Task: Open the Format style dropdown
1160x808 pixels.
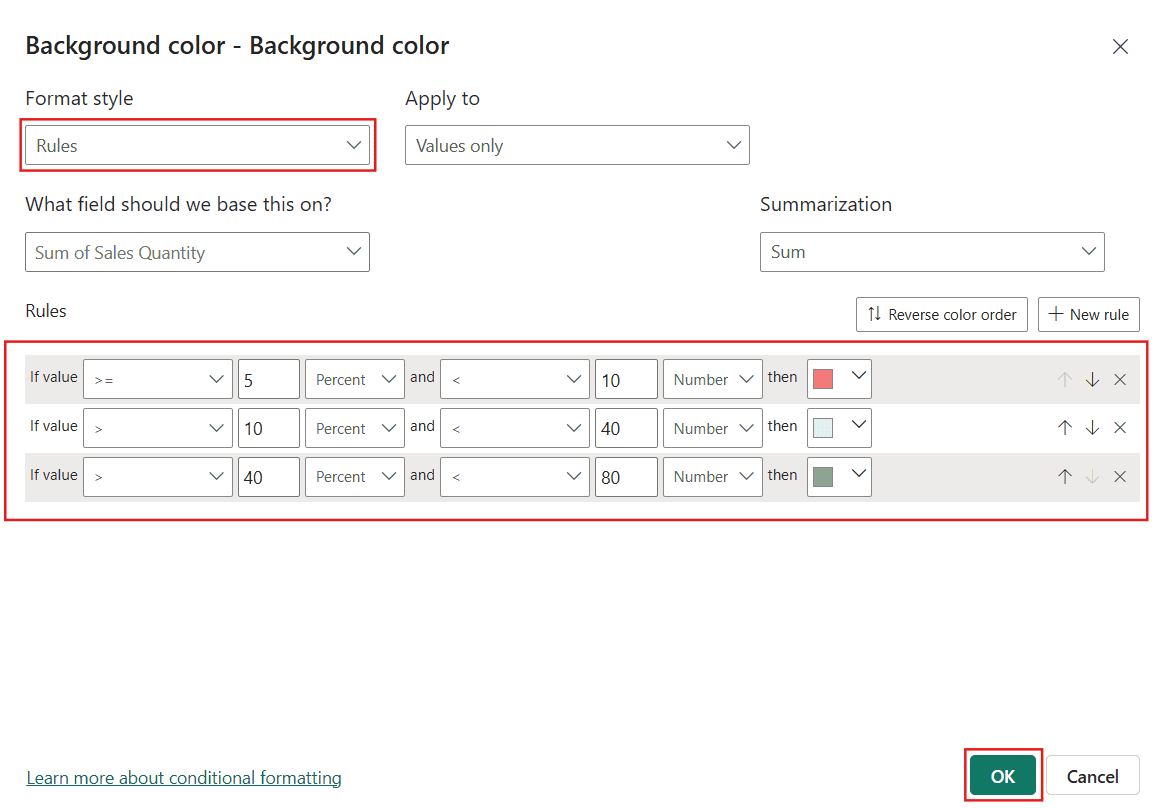Action: (198, 145)
